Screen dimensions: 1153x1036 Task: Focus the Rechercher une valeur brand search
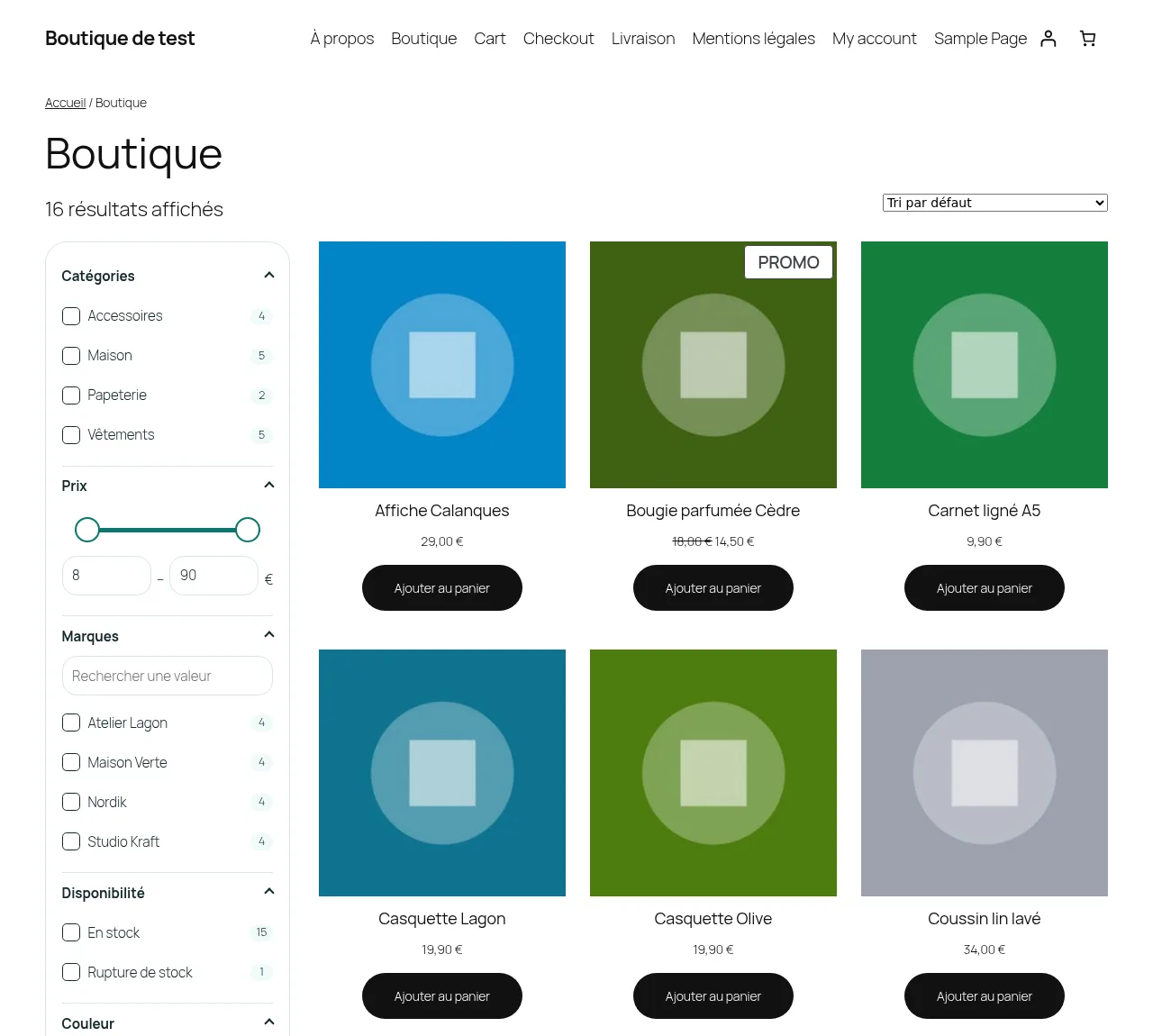(168, 676)
